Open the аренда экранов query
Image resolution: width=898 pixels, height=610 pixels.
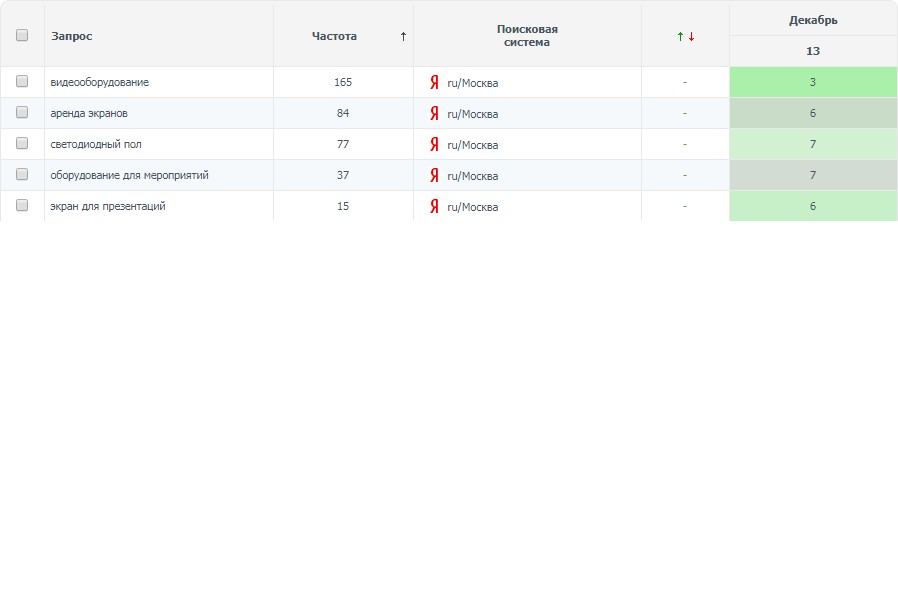click(x=89, y=113)
